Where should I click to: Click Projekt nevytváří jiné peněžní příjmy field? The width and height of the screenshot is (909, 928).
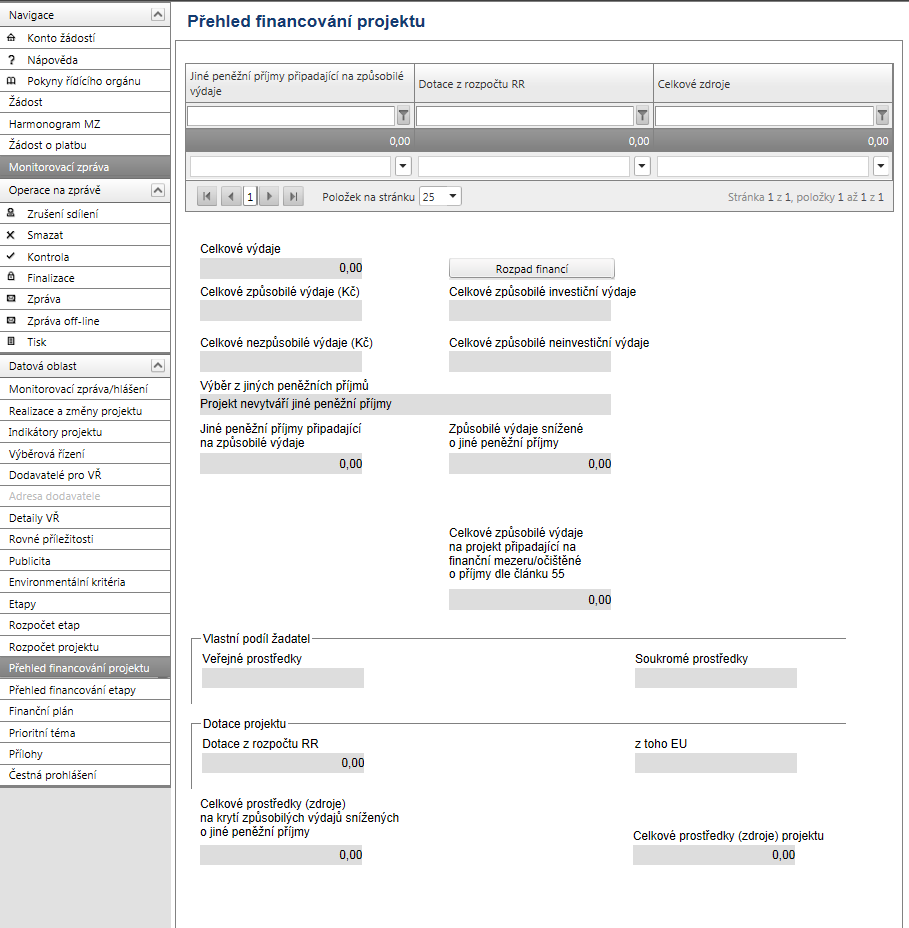coord(405,404)
